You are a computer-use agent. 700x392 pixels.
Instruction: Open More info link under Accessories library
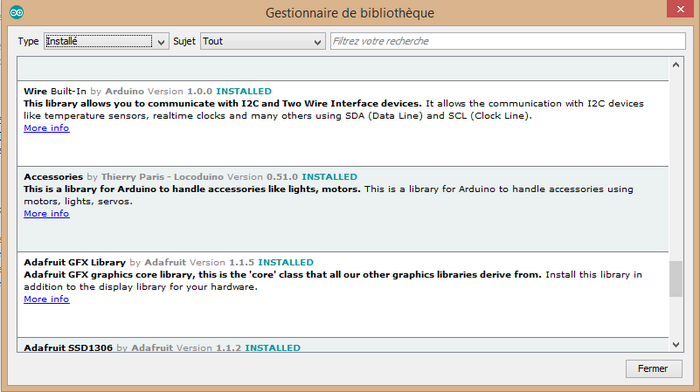[x=46, y=214]
